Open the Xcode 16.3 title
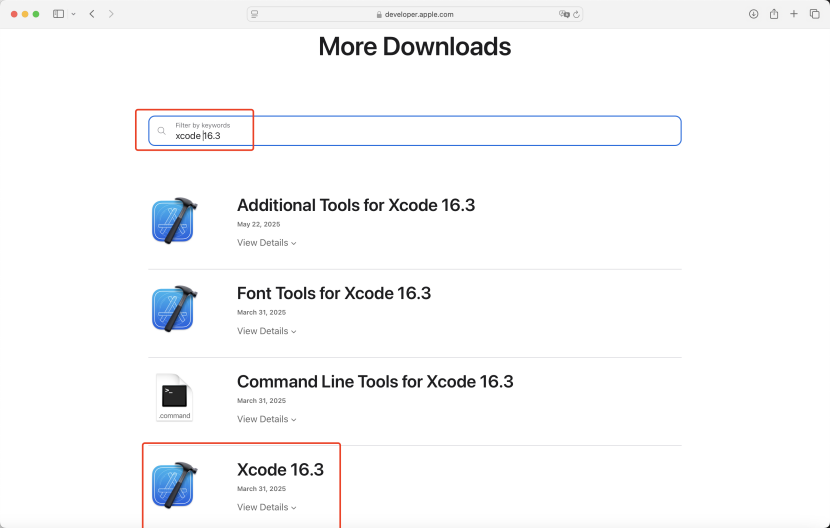This screenshot has height=528, width=830. (280, 470)
